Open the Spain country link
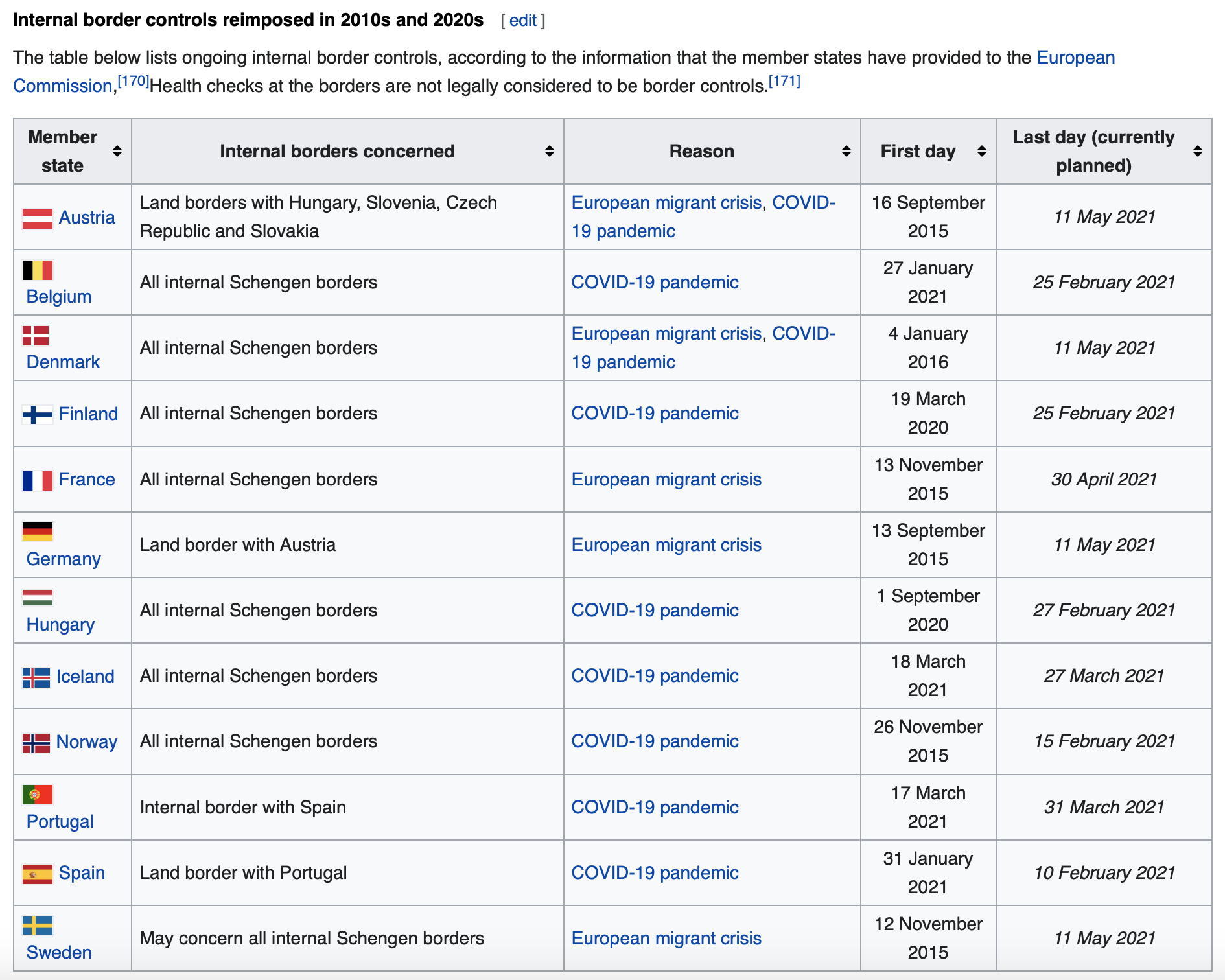The height and width of the screenshot is (980, 1225). [82, 873]
